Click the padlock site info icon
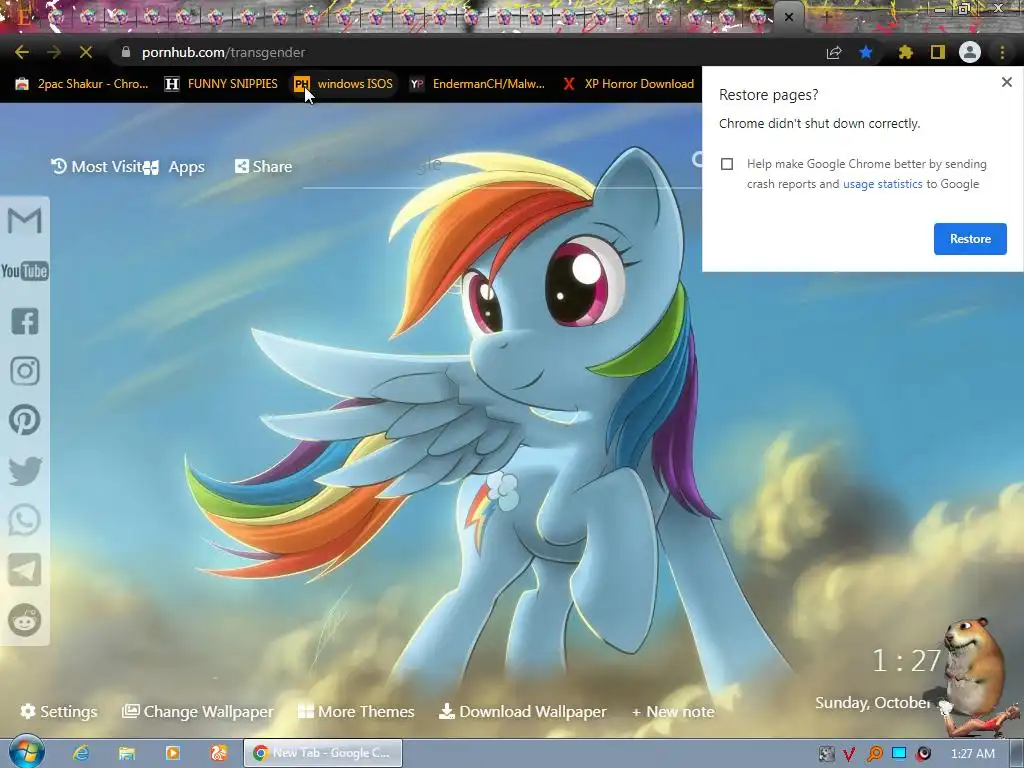 point(126,52)
